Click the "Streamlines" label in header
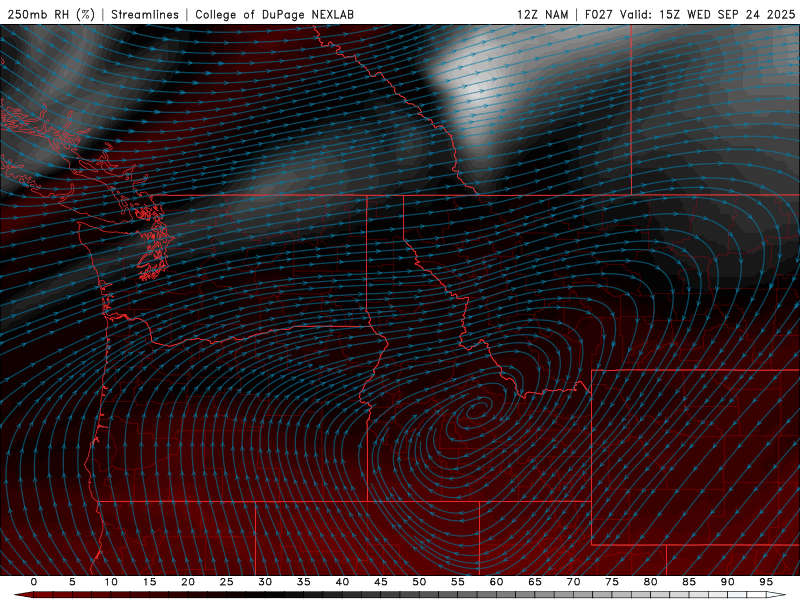This screenshot has height=600, width=800. [145, 14]
